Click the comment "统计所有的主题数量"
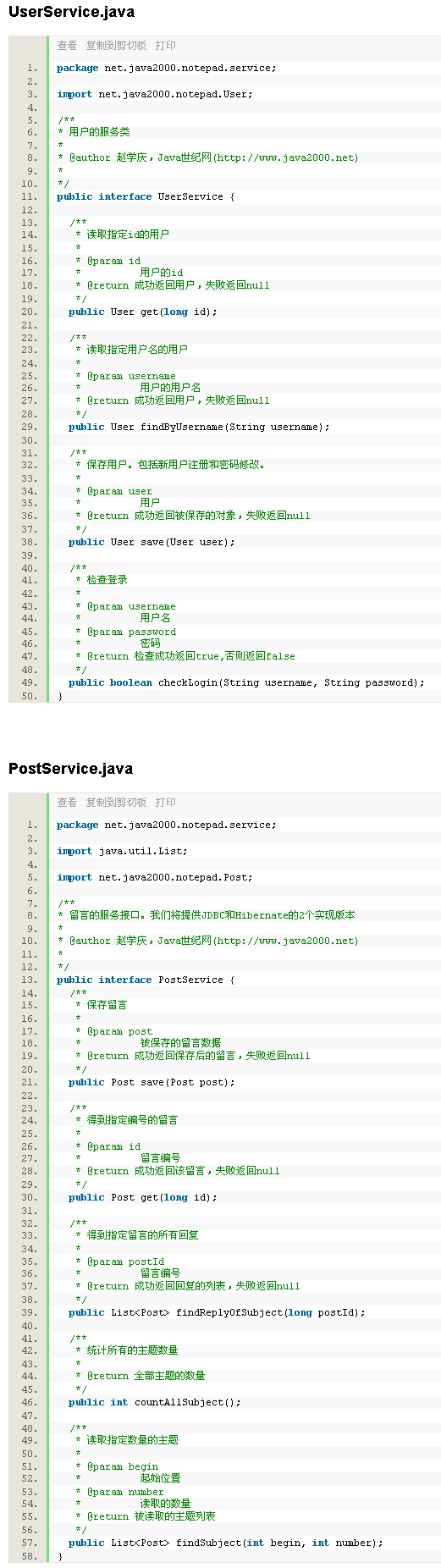 127,1350
